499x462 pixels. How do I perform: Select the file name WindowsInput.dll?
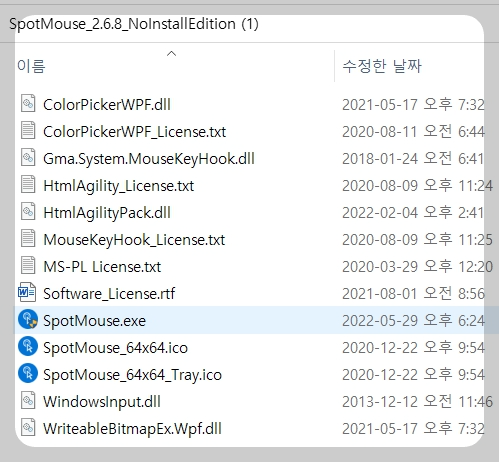pyautogui.click(x=102, y=402)
